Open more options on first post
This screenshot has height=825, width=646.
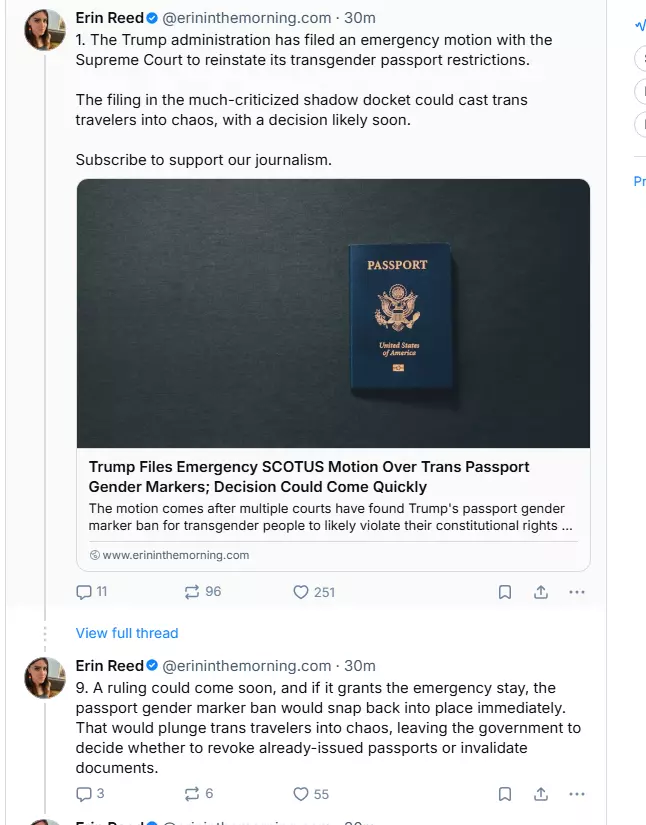[x=577, y=592]
